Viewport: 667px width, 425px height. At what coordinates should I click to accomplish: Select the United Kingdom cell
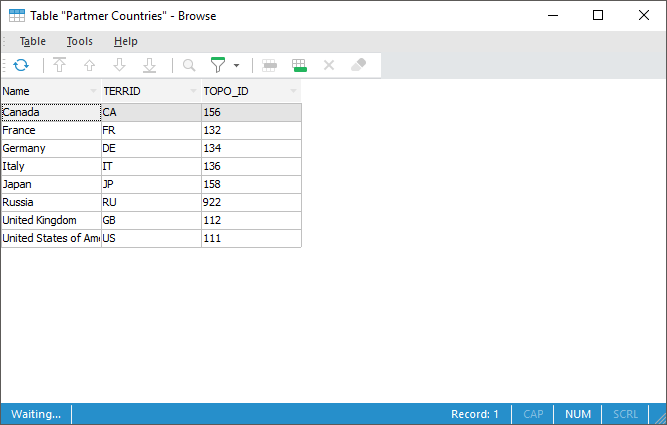51,220
